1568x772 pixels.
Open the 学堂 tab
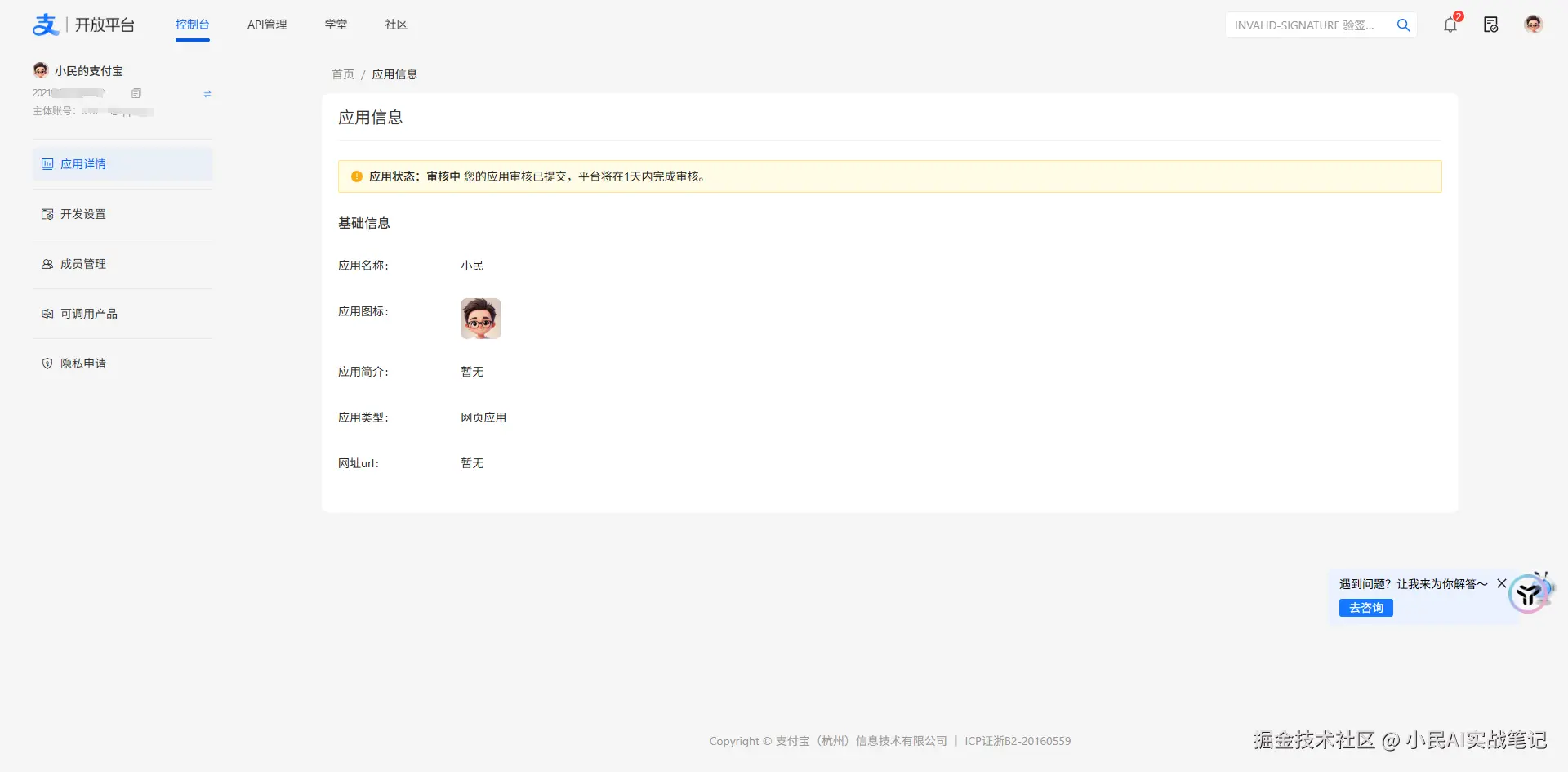pyautogui.click(x=336, y=25)
